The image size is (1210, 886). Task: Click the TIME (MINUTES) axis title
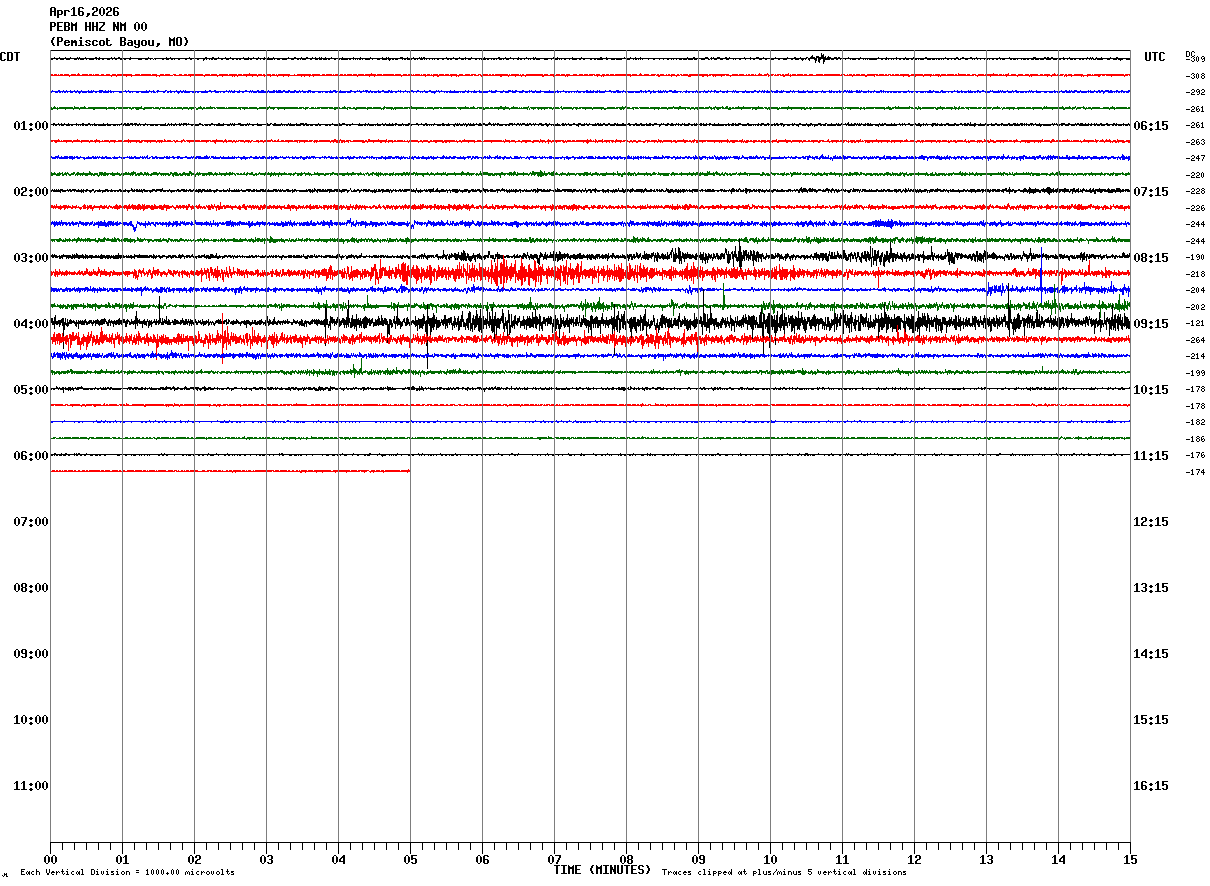pyautogui.click(x=602, y=870)
